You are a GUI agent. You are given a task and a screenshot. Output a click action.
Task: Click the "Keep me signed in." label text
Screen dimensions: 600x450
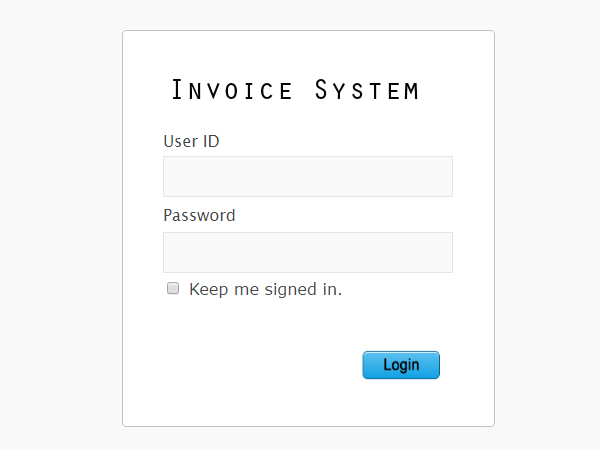click(x=265, y=289)
